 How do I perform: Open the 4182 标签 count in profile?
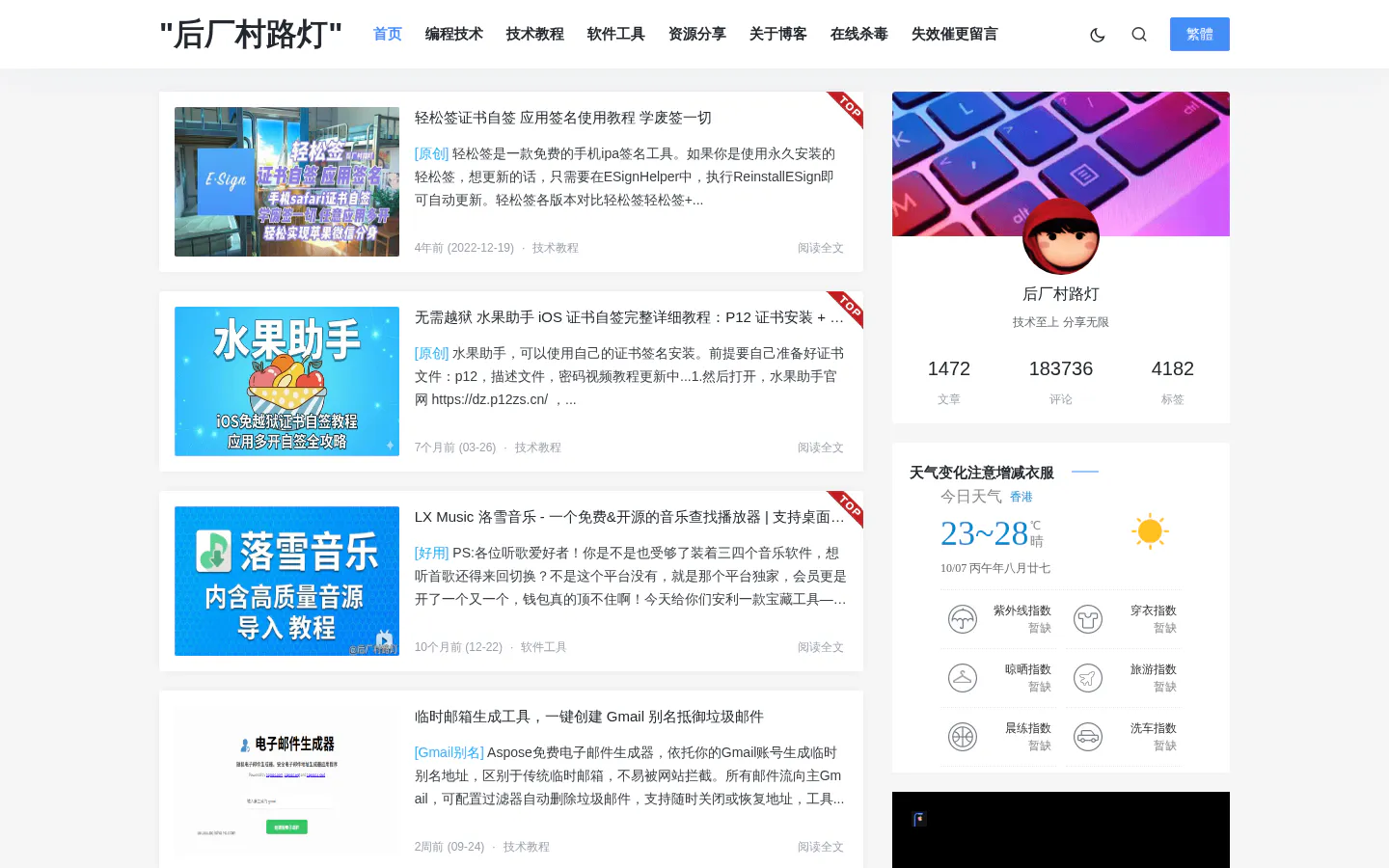coord(1173,381)
